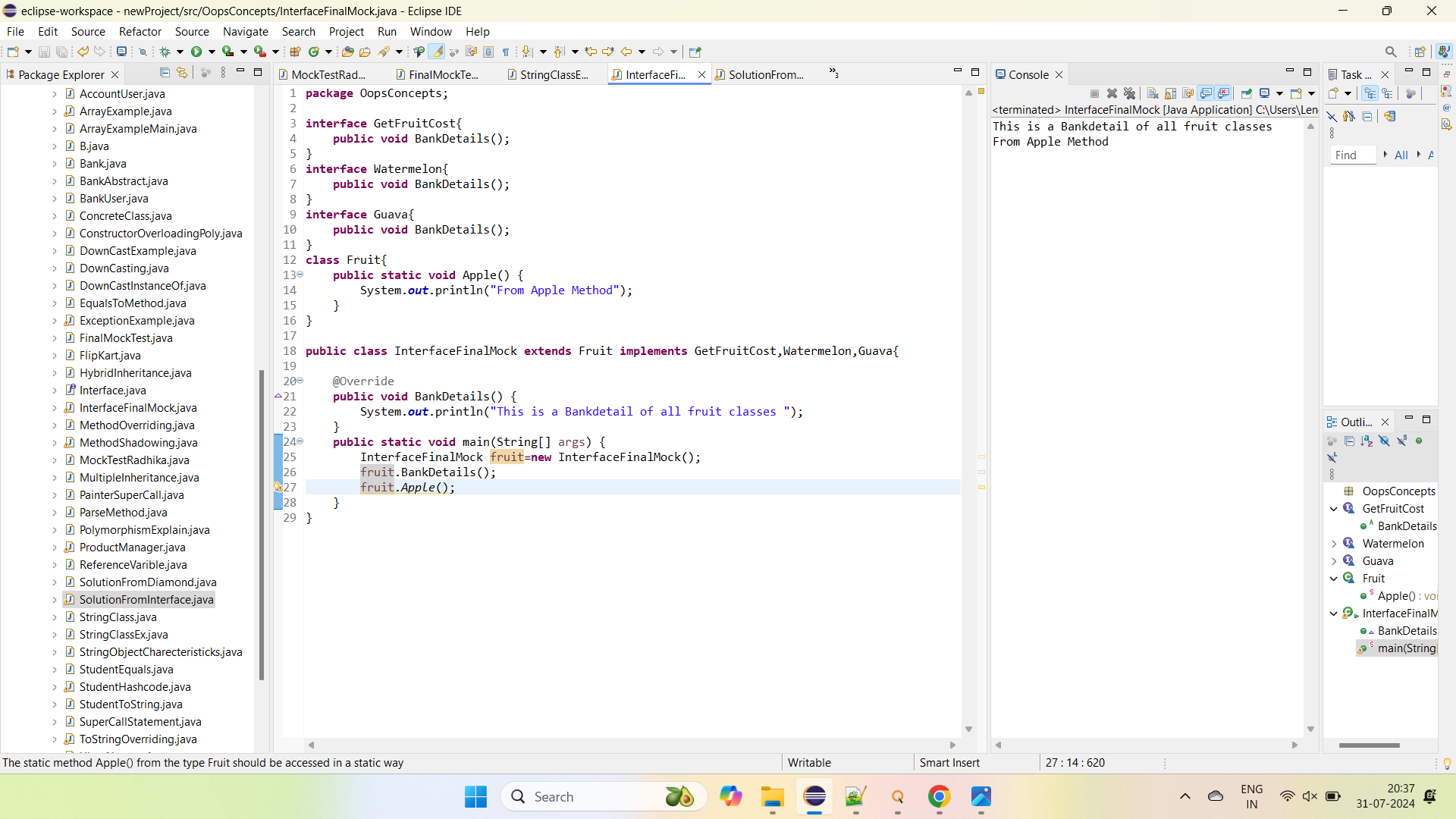This screenshot has height=819, width=1456.
Task: Toggle Link with Editor in Package Explorer
Action: click(182, 73)
